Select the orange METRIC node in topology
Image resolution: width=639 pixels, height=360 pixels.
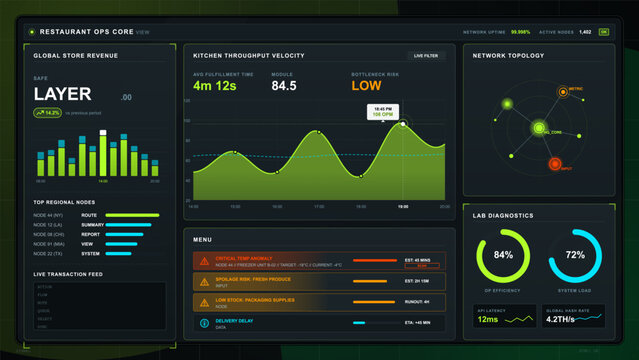(x=563, y=92)
